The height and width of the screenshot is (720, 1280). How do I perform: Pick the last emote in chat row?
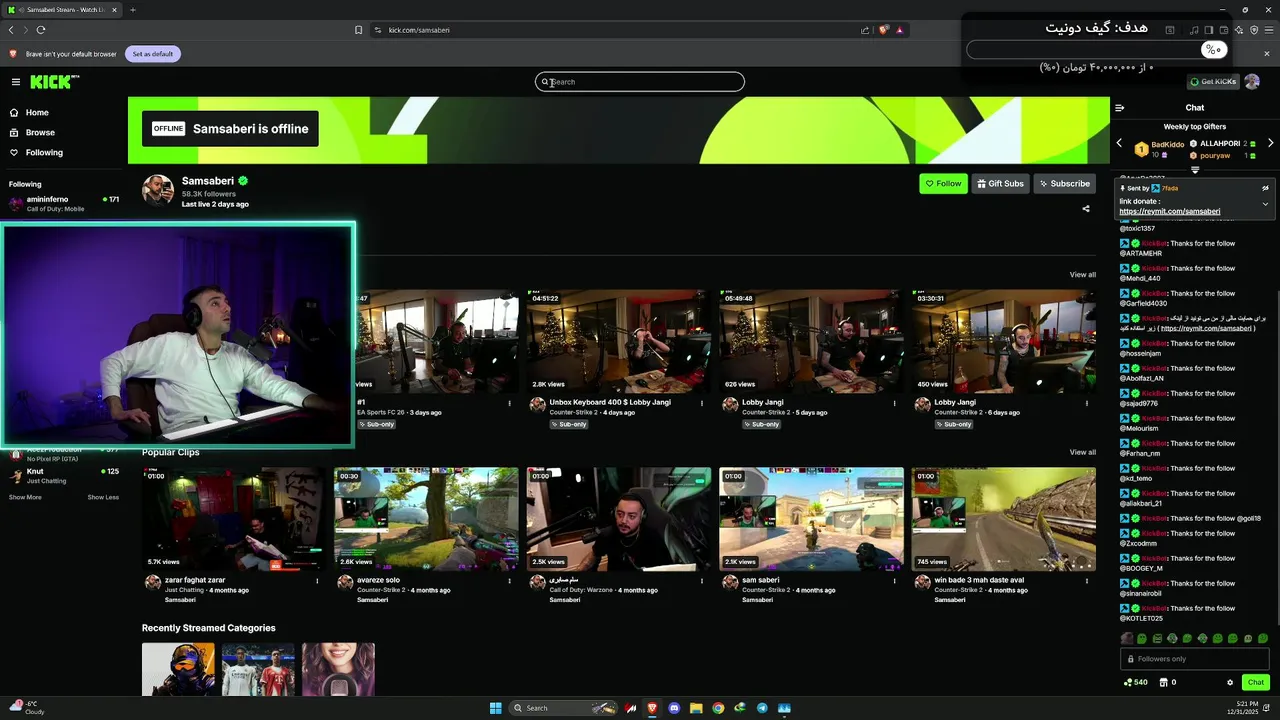1262,639
